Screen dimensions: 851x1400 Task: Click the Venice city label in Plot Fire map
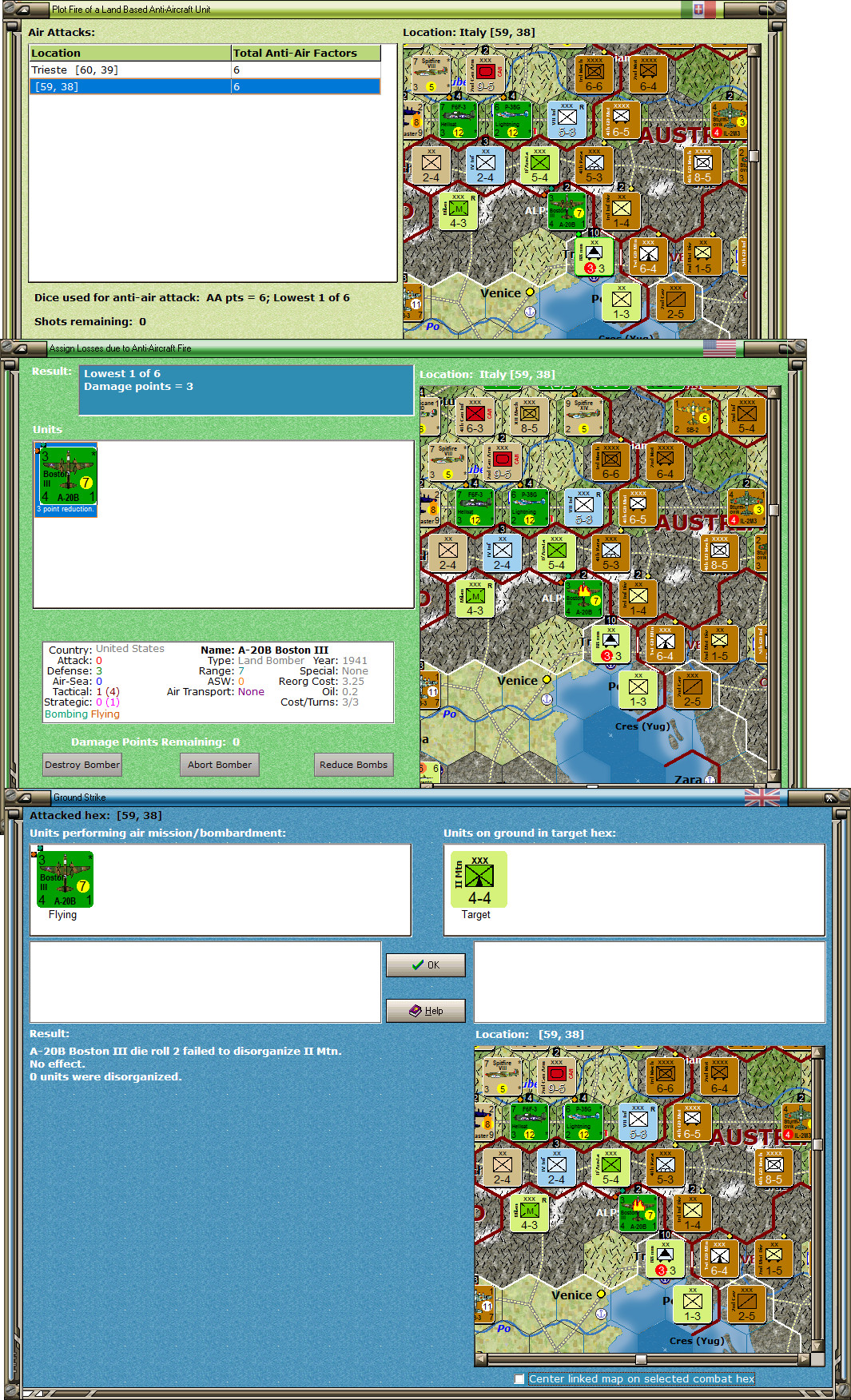click(500, 293)
